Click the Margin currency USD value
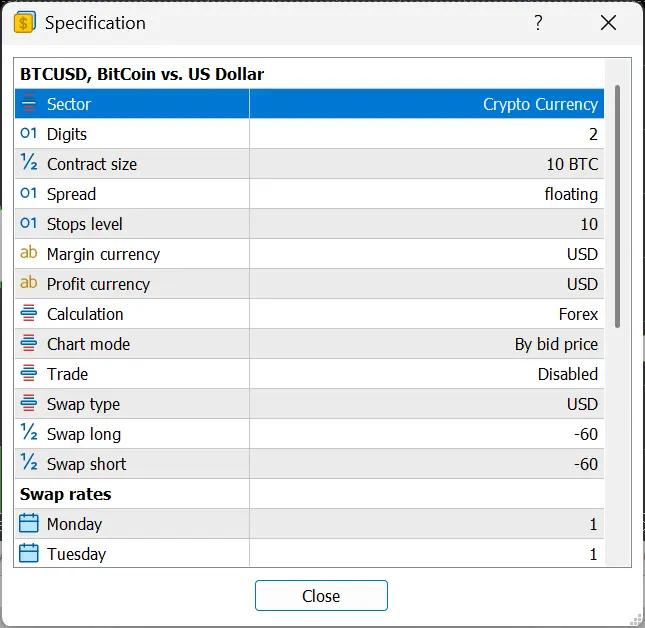 582,255
